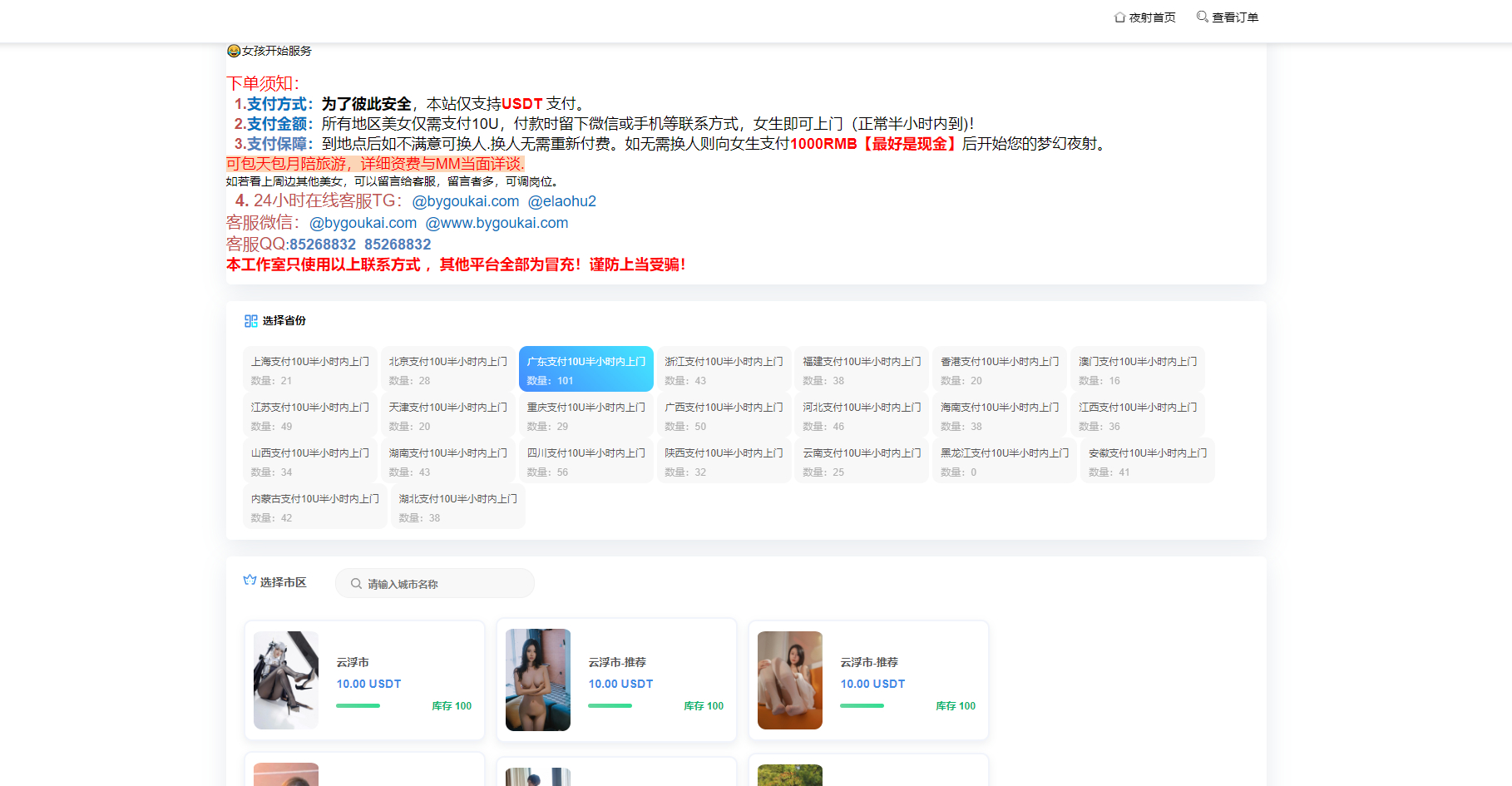Select the 澳门 region tile
Viewport: 1512px width, 786px height.
coord(1139,369)
